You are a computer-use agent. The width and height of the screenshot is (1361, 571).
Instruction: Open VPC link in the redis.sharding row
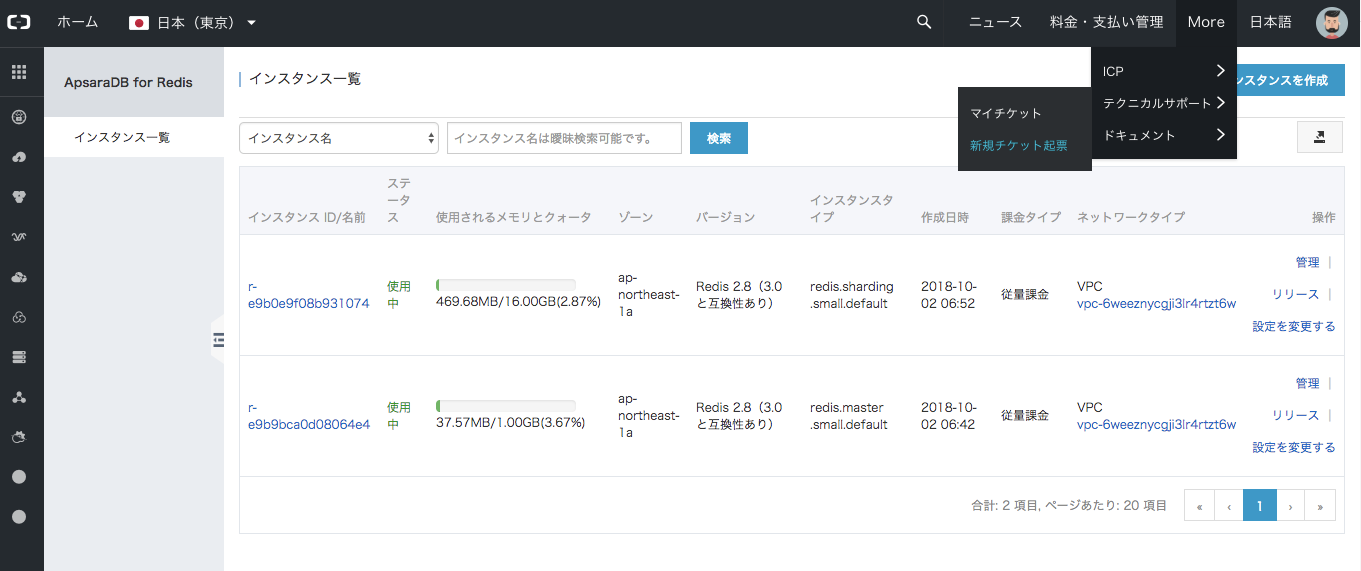(x=1156, y=303)
